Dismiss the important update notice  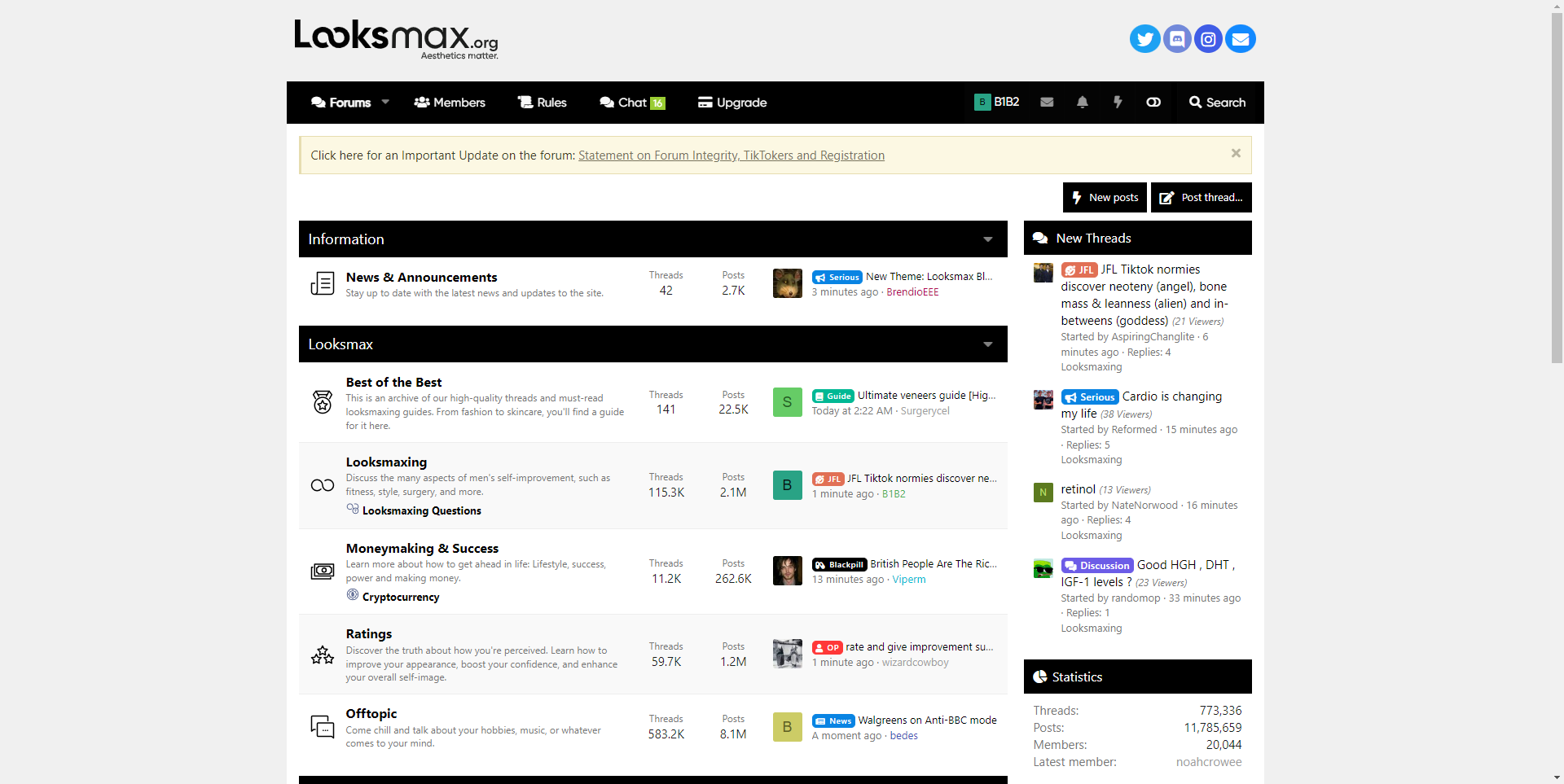pyautogui.click(x=1236, y=153)
